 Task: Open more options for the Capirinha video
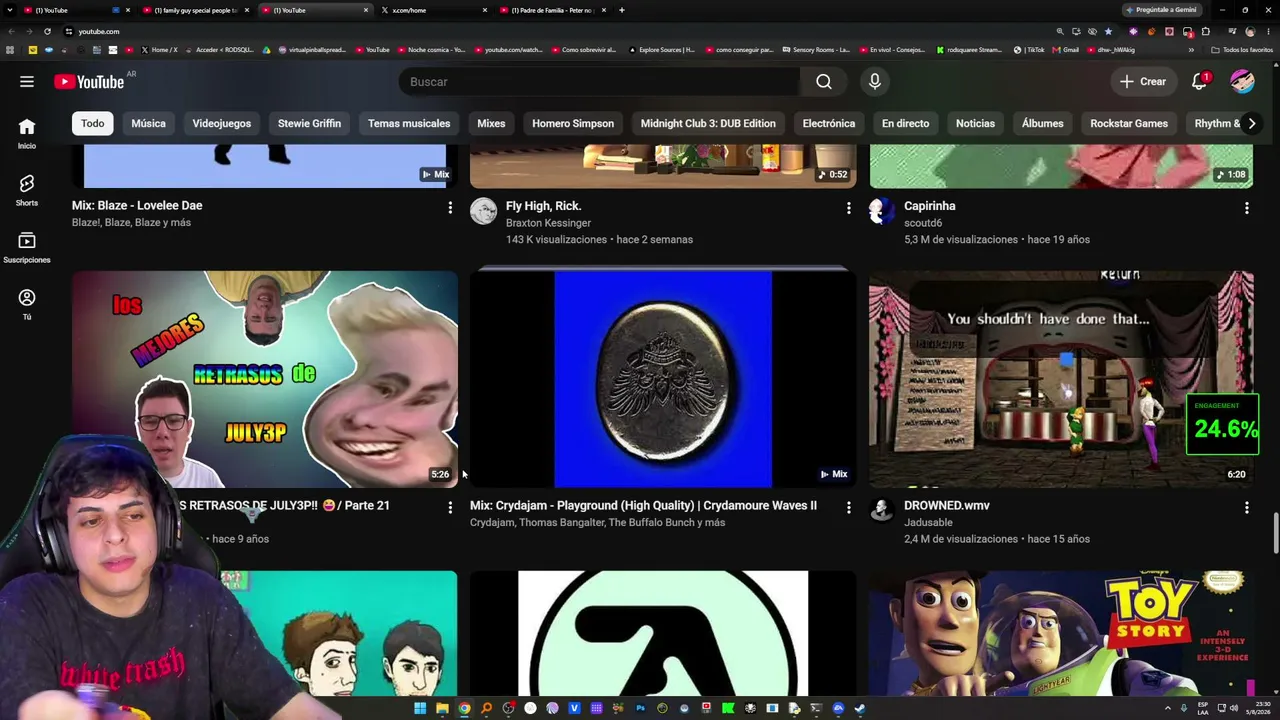click(1247, 208)
